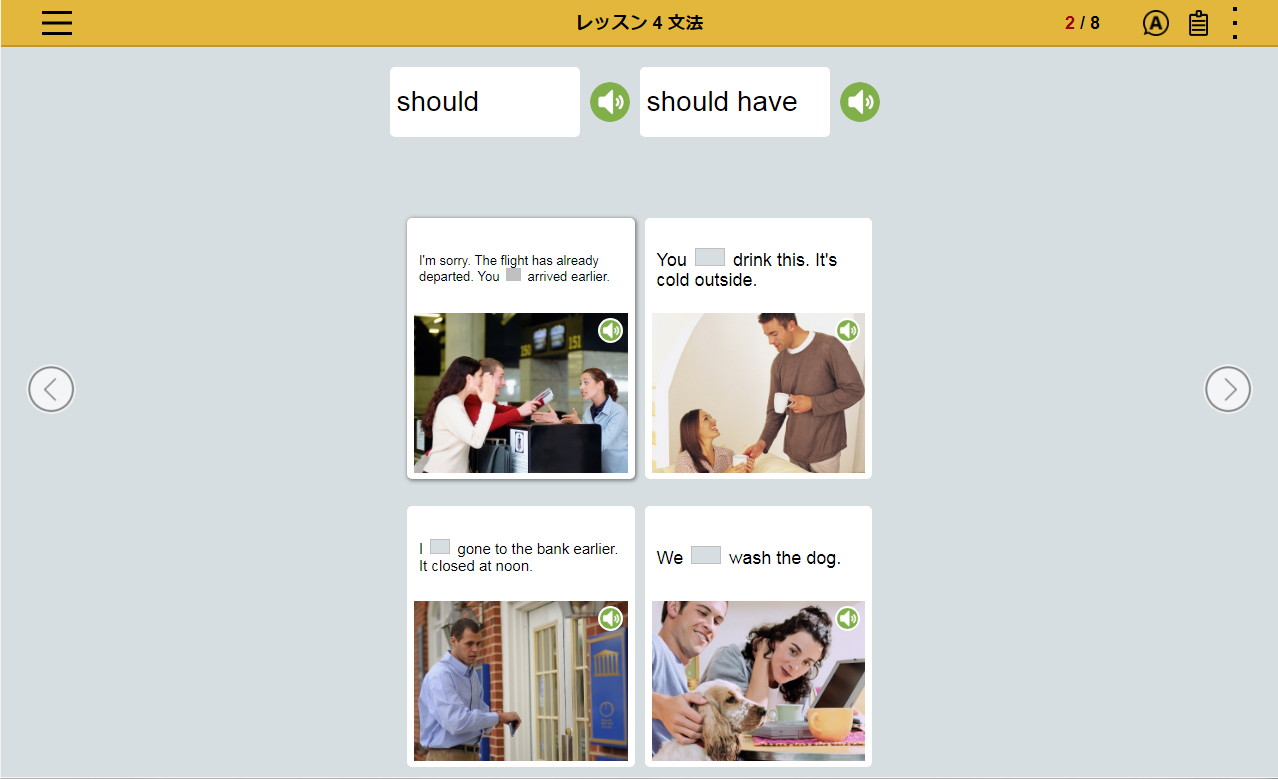Open the hamburger menu
This screenshot has width=1278, height=779.
click(57, 23)
